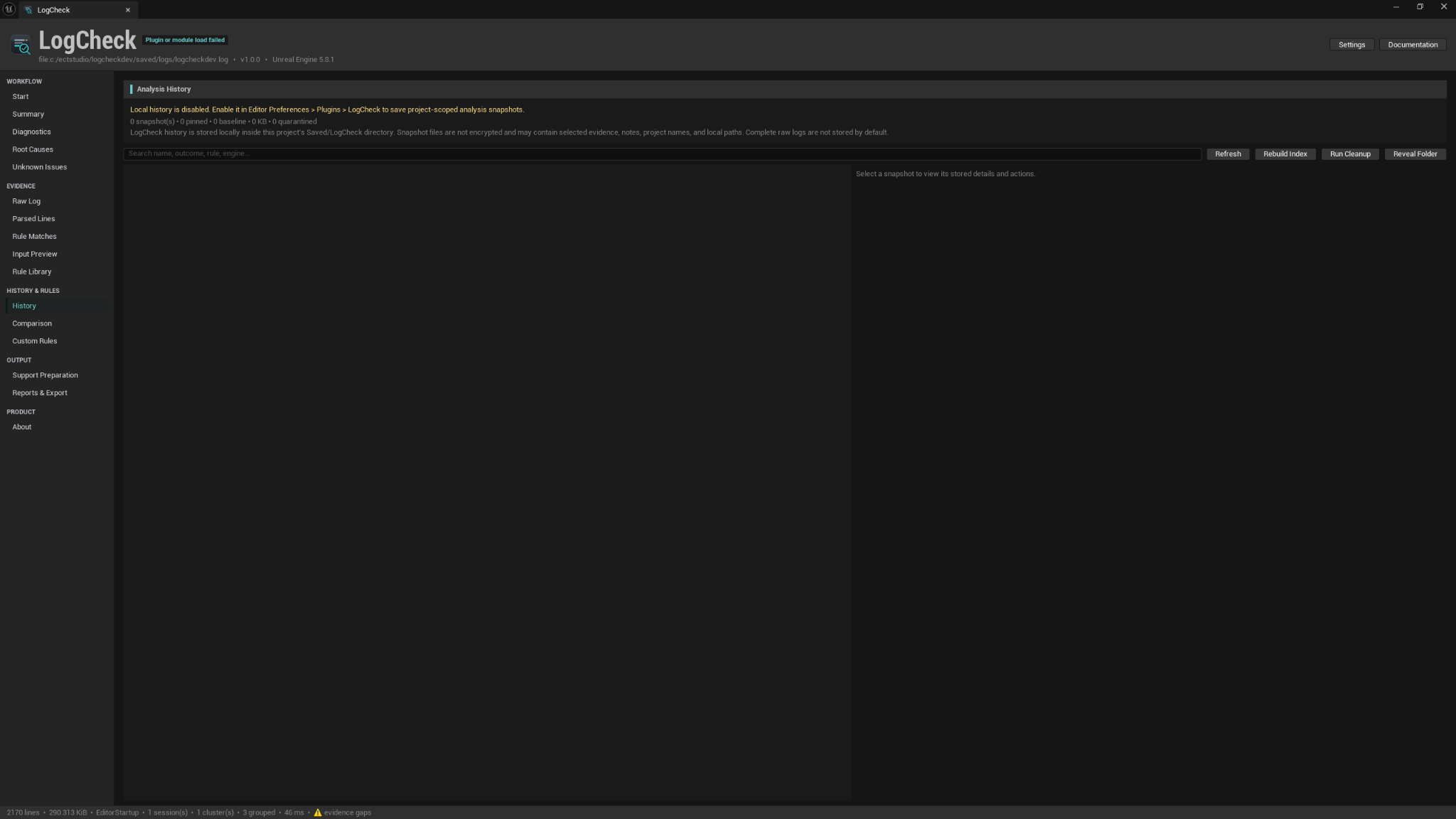Restore down the LogCheck window
The image size is (1456, 819).
click(x=1420, y=7)
